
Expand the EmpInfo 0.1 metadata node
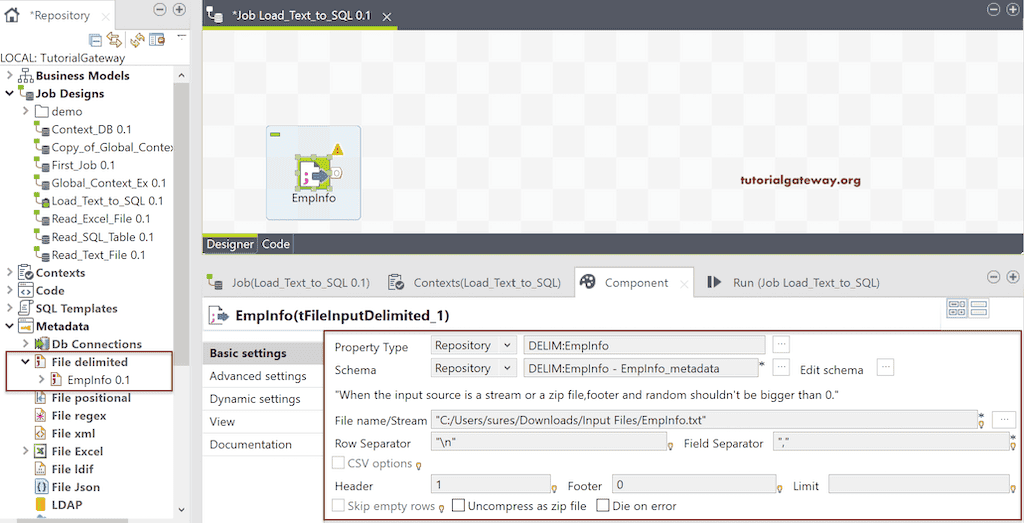[x=41, y=379]
